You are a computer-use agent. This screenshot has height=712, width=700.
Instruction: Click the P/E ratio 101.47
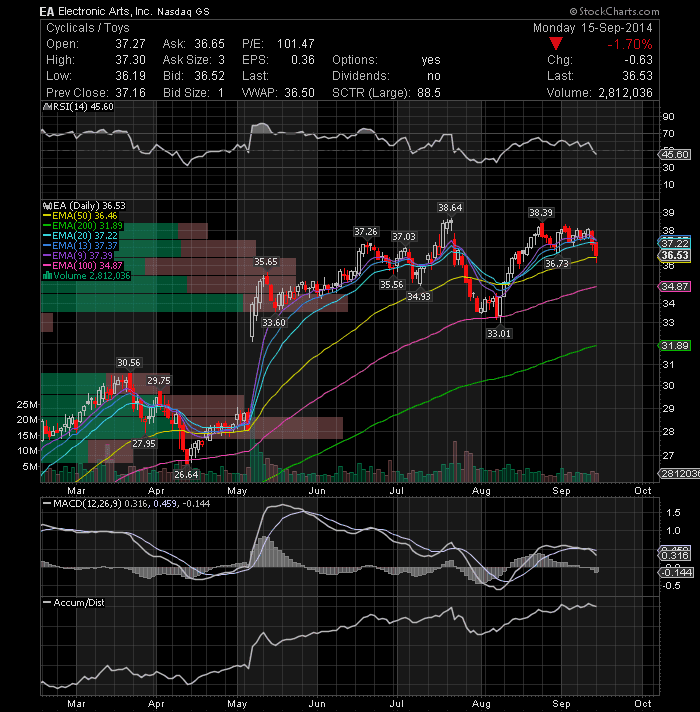pos(296,44)
